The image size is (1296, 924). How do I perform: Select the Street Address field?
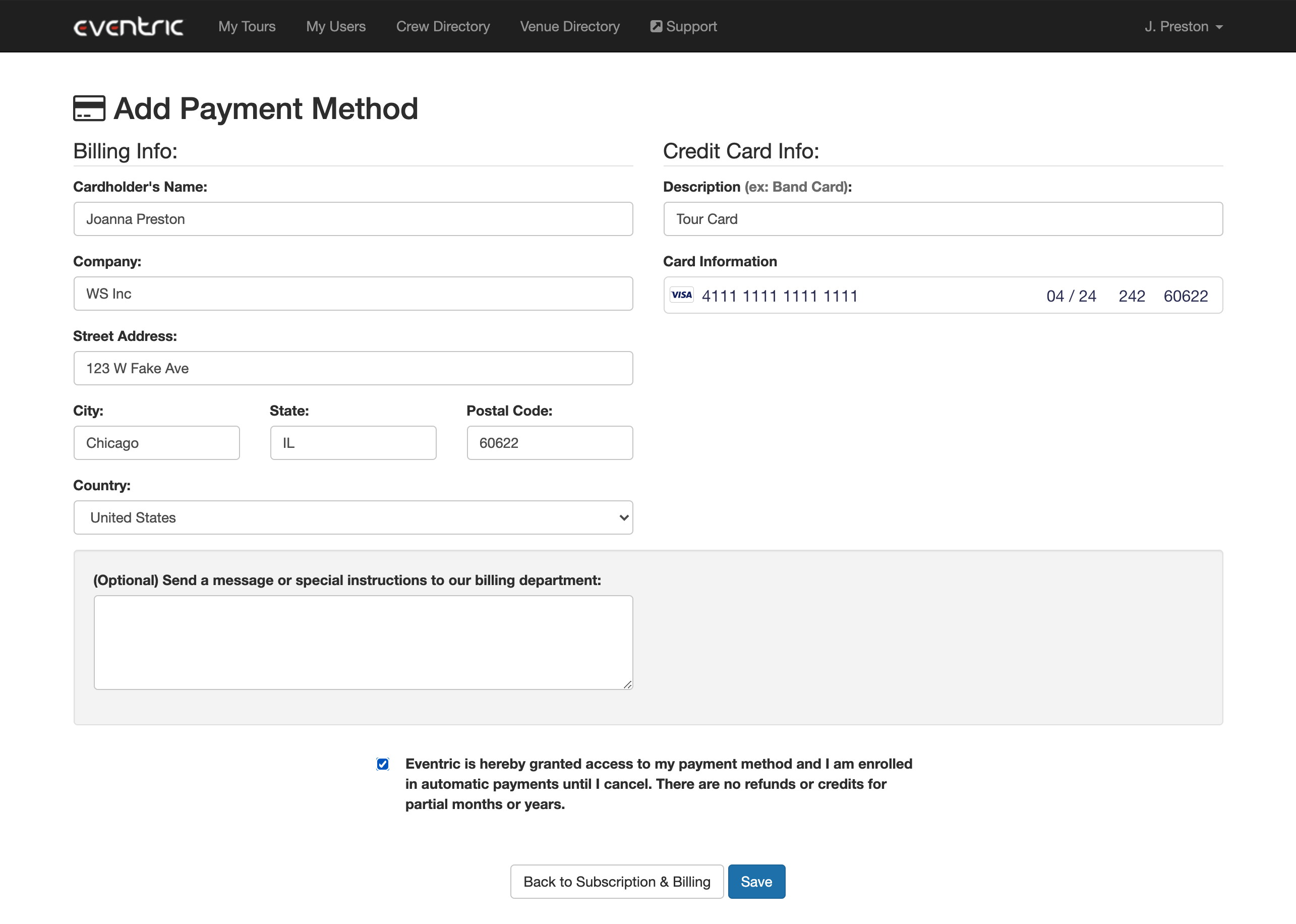pos(352,368)
